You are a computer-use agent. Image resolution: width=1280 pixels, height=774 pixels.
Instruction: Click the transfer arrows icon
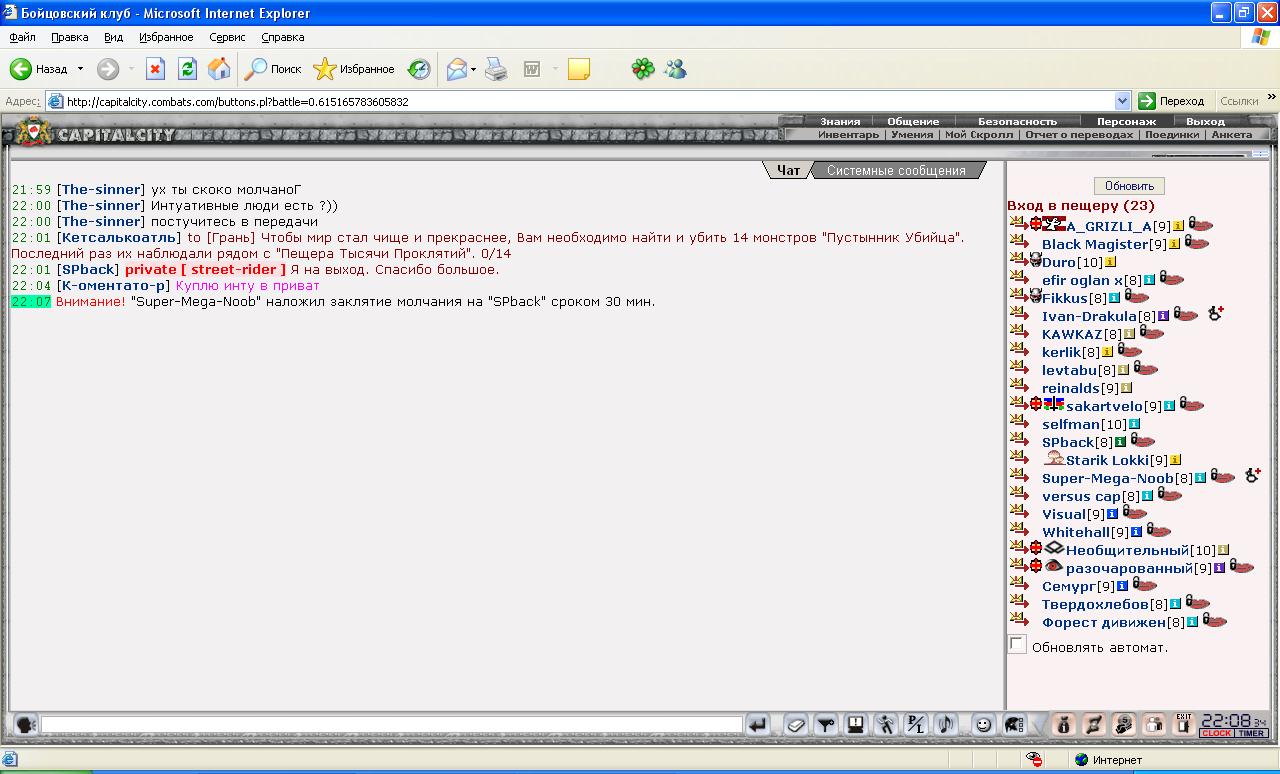pos(1094,725)
